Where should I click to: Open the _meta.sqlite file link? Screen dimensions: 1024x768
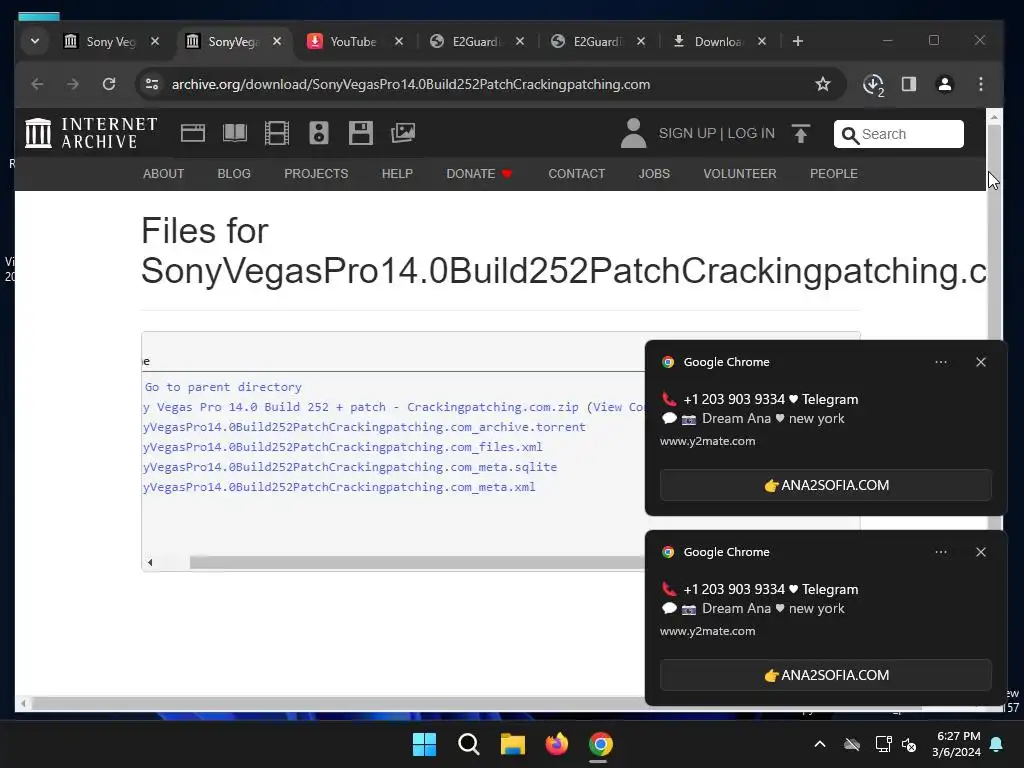(350, 467)
